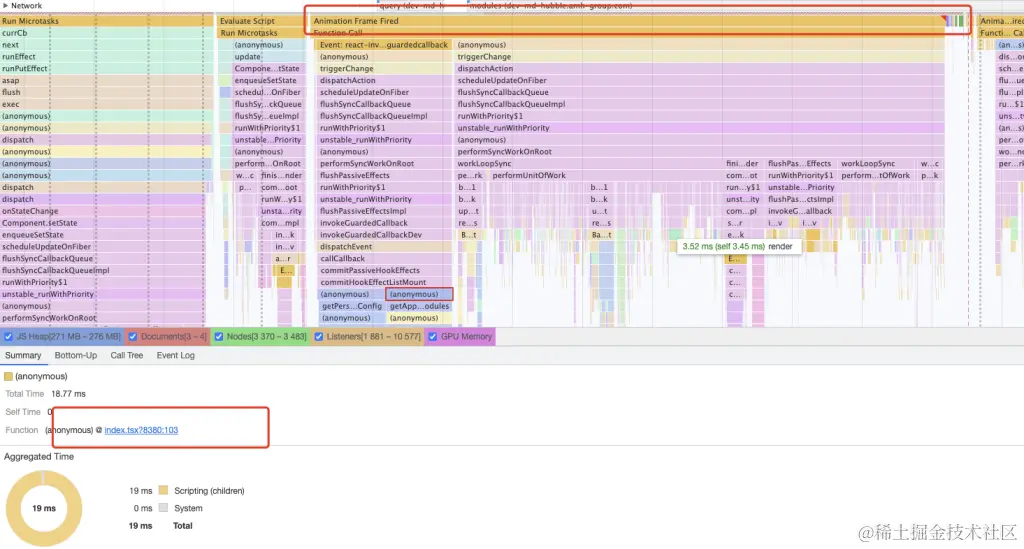Select the flushPas...ctsImpl block
This screenshot has height=549, width=1024.
(x=801, y=199)
